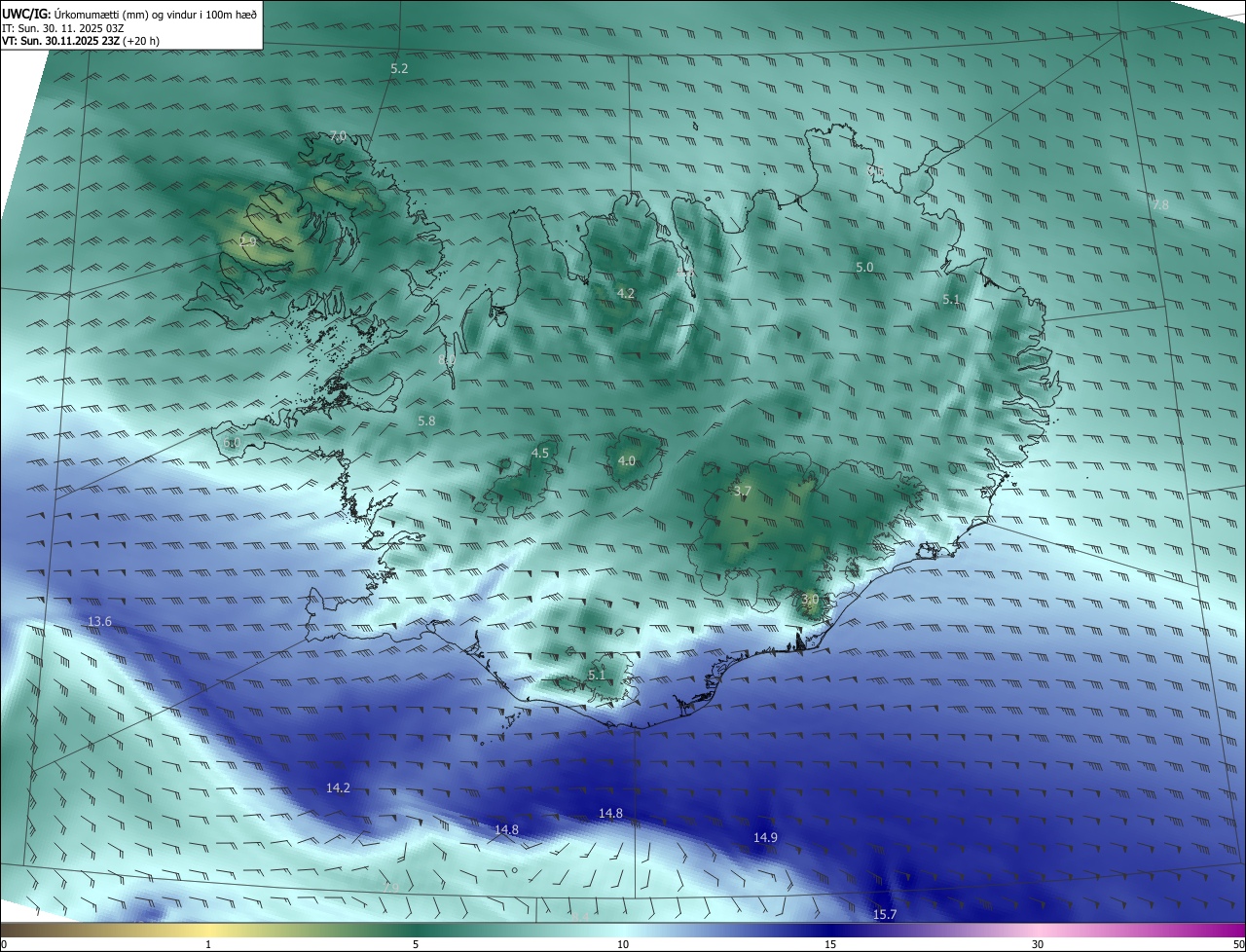This screenshot has height=952, width=1246.
Task: Click the '4.5' value label
Action: coord(540,453)
